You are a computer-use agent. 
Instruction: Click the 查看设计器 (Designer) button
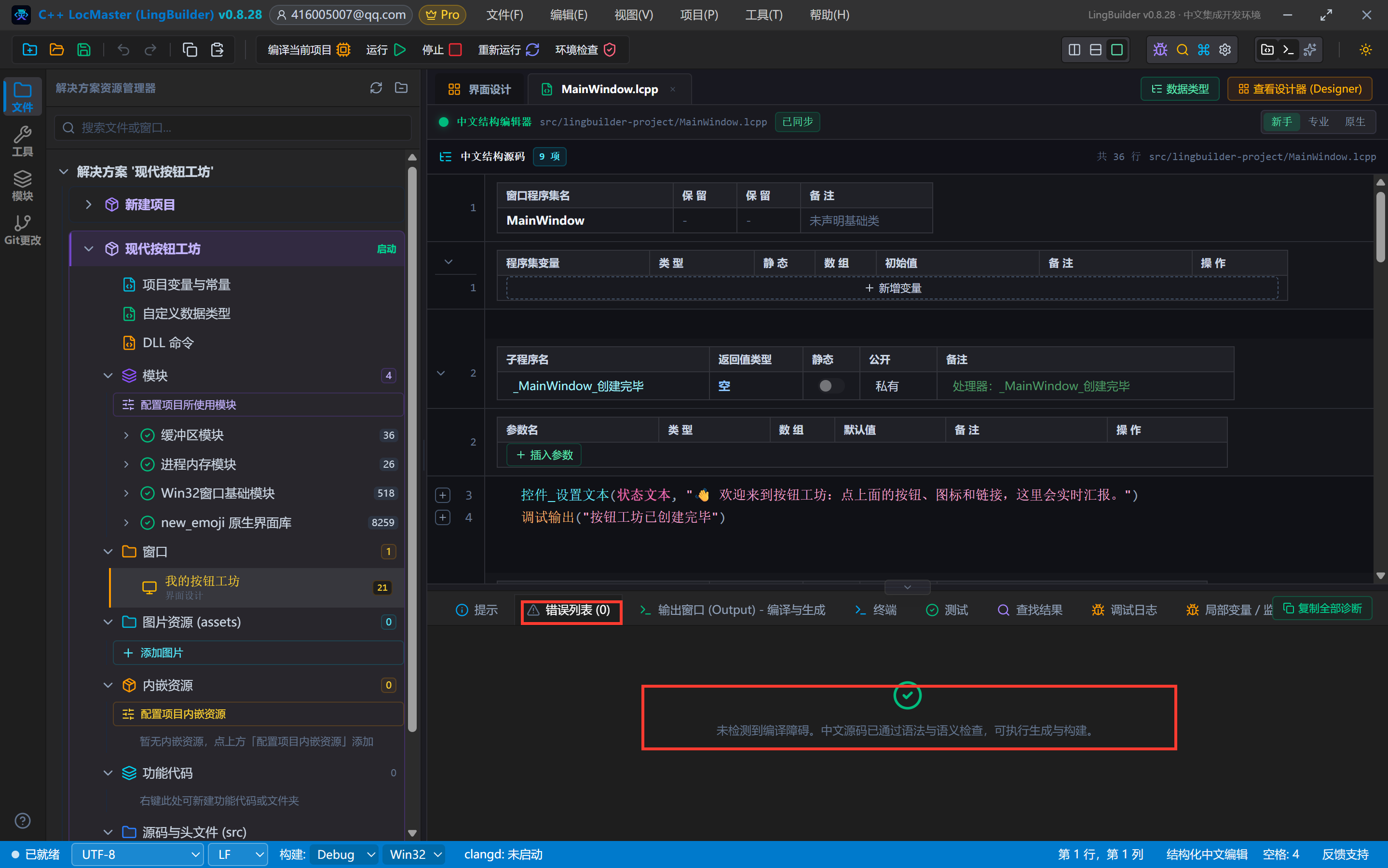[1300, 89]
